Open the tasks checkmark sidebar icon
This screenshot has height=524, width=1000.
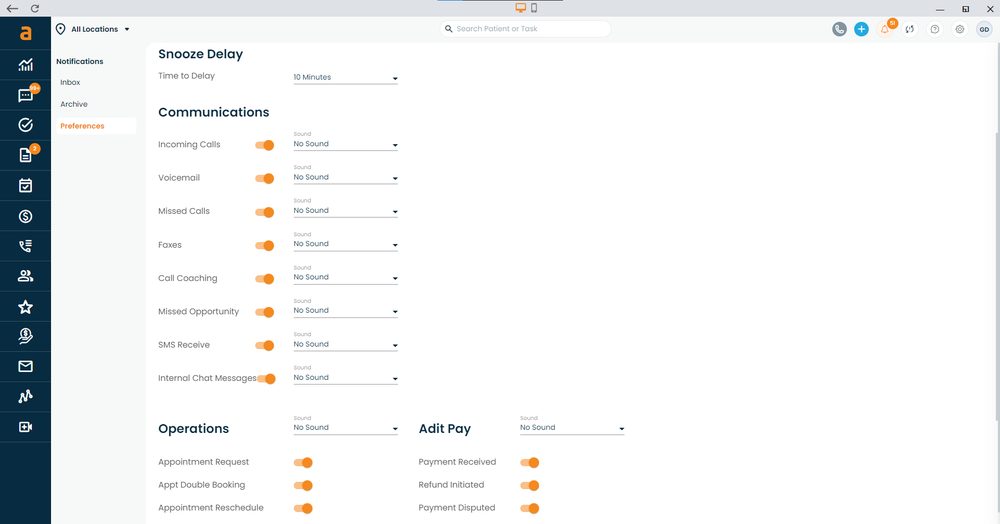pyautogui.click(x=26, y=125)
